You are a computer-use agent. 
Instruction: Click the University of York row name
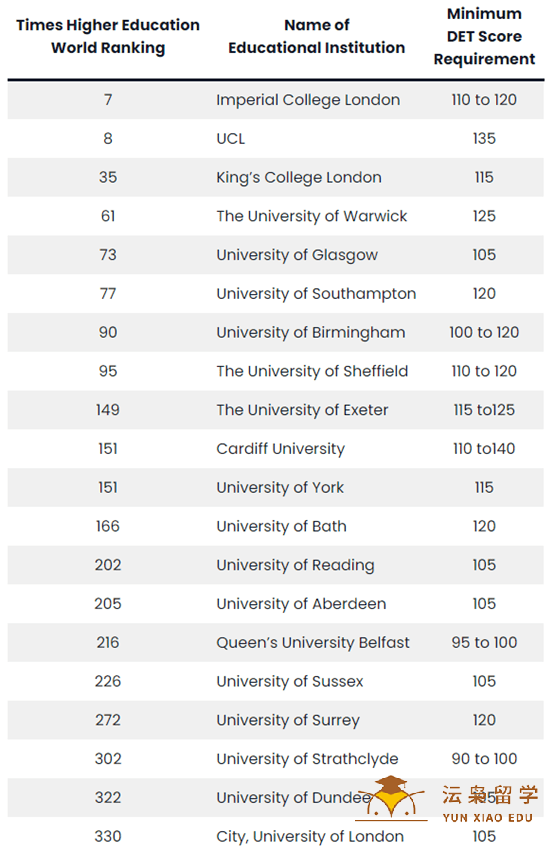pos(280,487)
